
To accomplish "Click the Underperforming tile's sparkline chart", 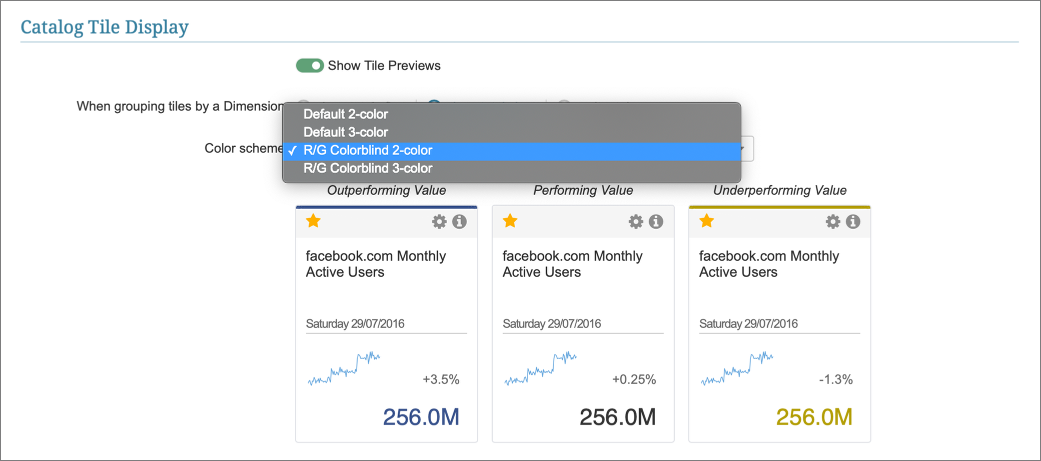I will pyautogui.click(x=737, y=369).
